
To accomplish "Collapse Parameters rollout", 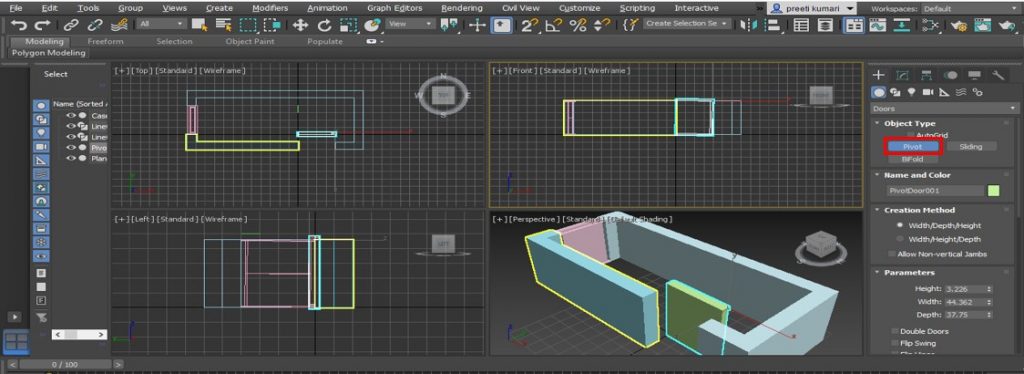I will [x=908, y=273].
